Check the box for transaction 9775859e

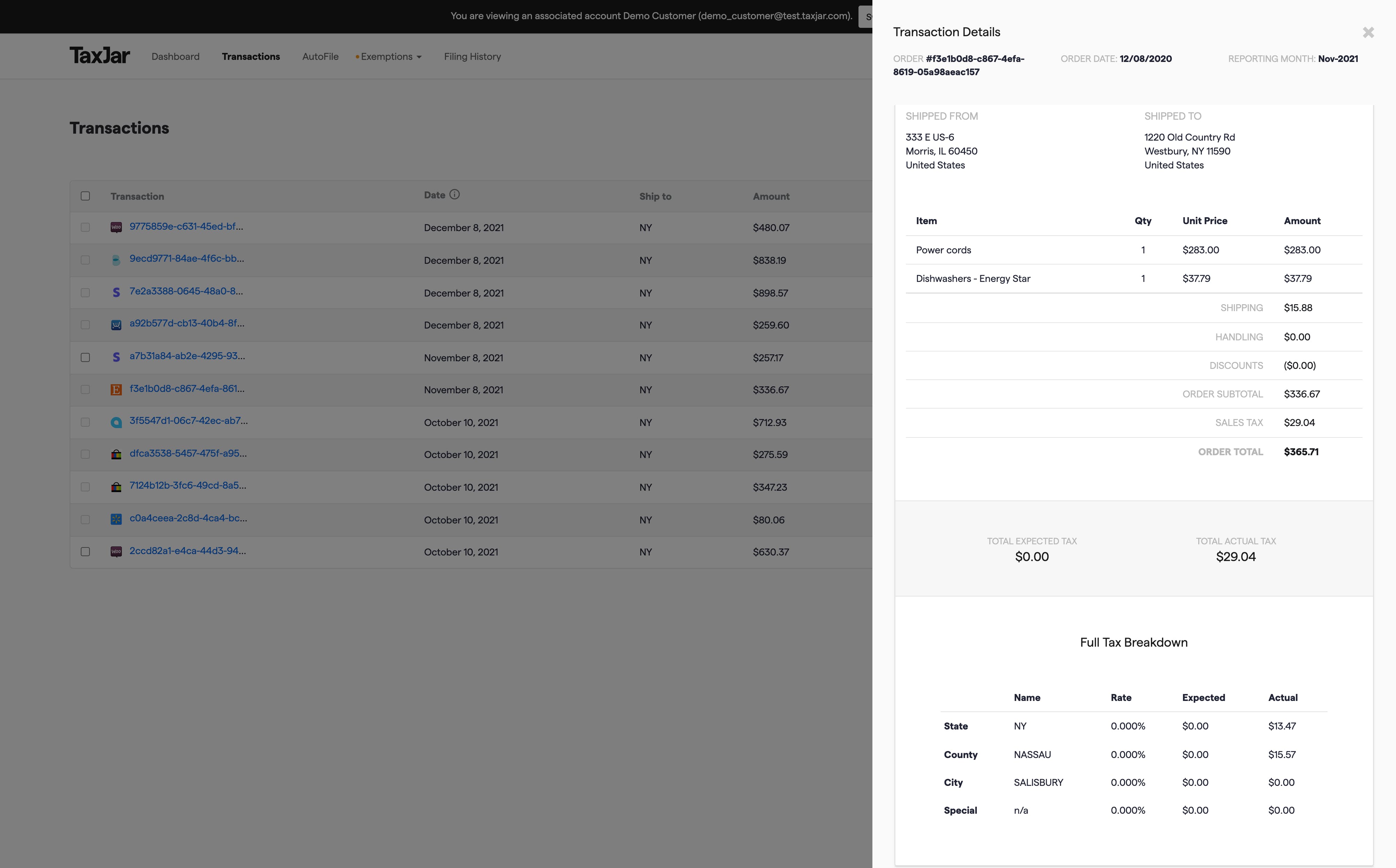click(x=85, y=227)
